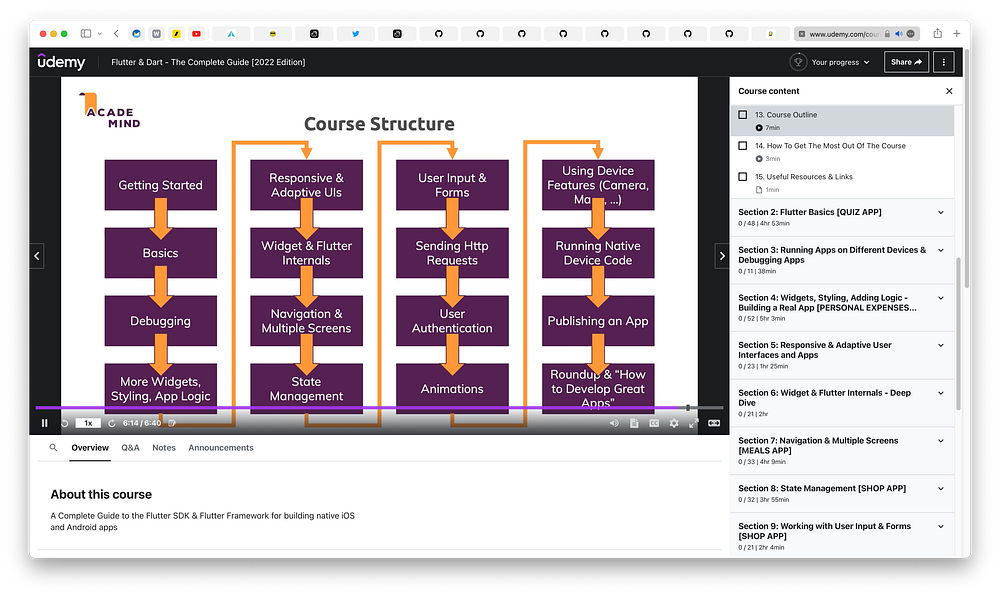Open lecture 14 How To Get The Most
The image size is (1000, 597).
pyautogui.click(x=842, y=151)
